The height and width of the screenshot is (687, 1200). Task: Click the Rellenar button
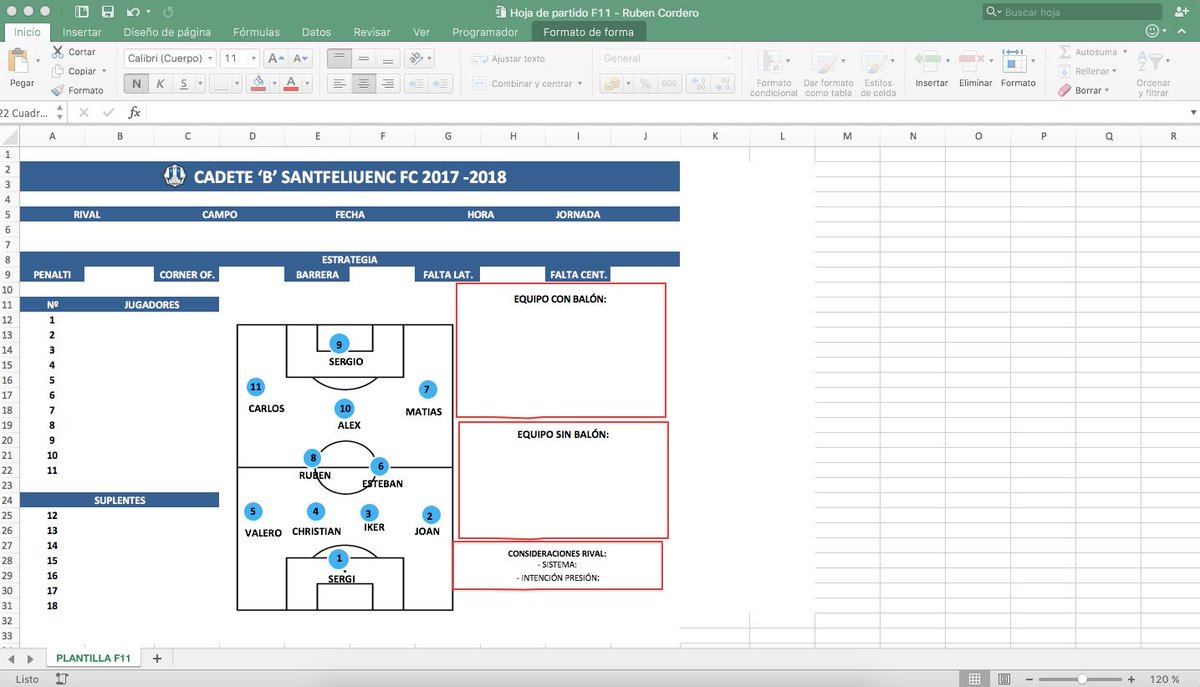[1085, 71]
